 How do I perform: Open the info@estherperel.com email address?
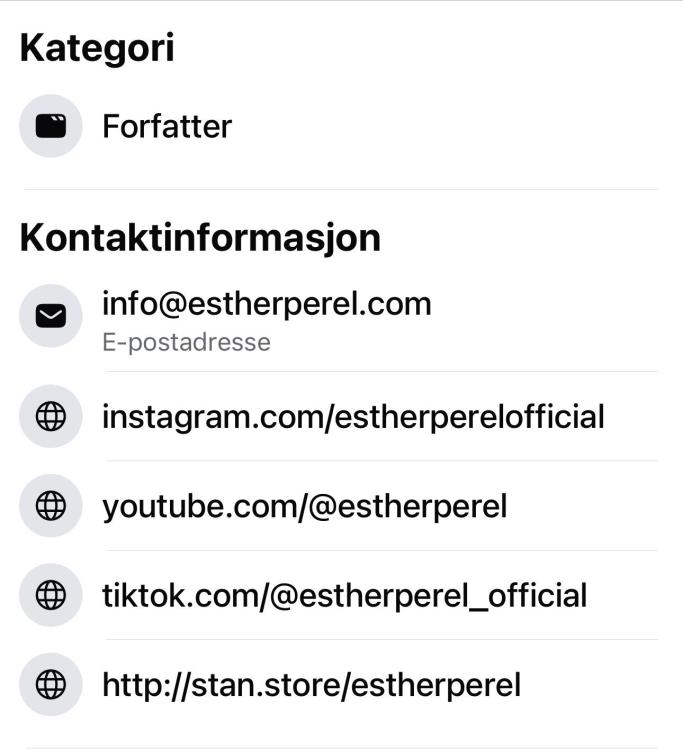click(267, 304)
